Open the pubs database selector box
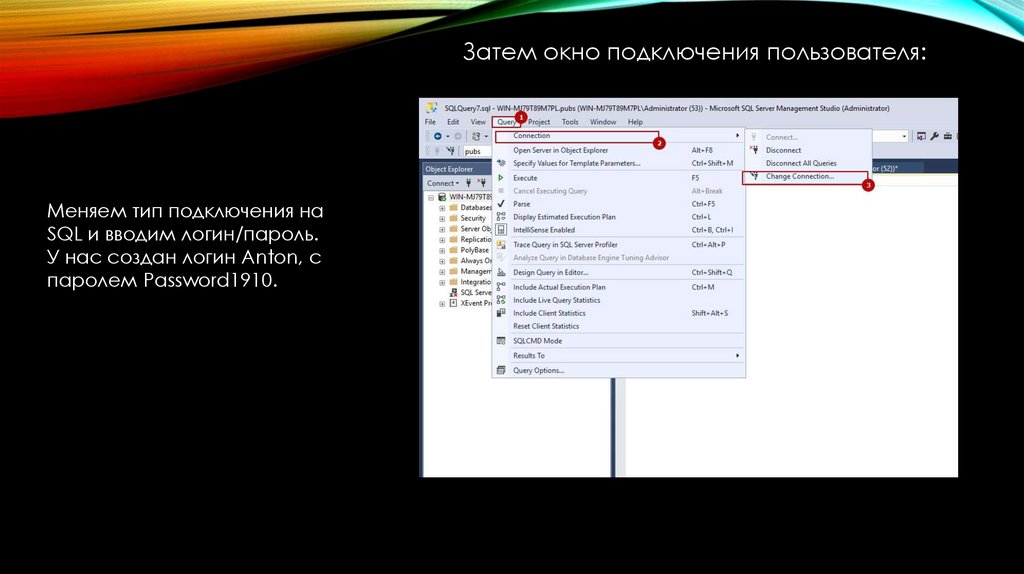 pyautogui.click(x=475, y=151)
